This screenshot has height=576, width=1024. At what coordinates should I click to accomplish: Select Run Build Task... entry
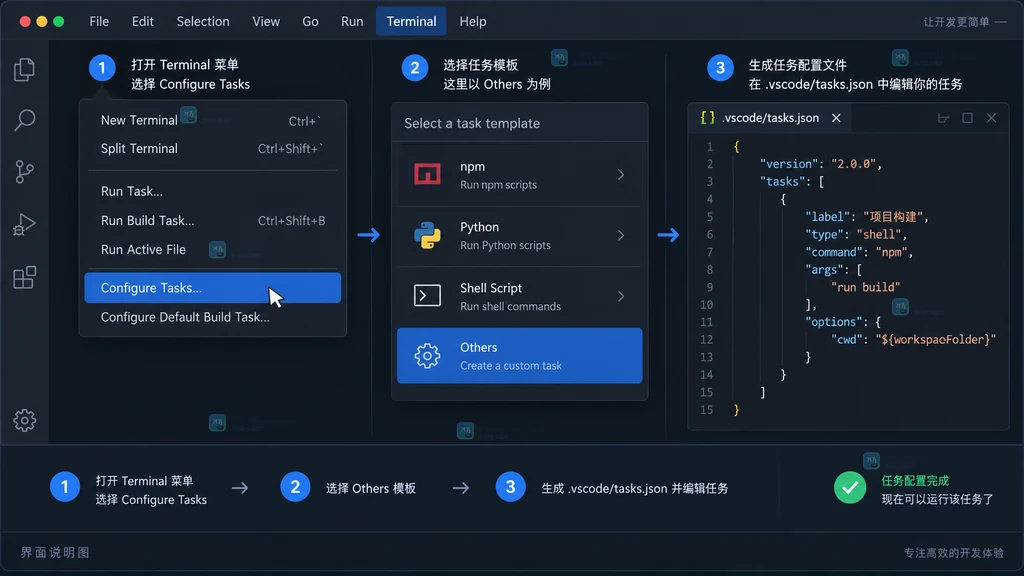pyautogui.click(x=212, y=221)
